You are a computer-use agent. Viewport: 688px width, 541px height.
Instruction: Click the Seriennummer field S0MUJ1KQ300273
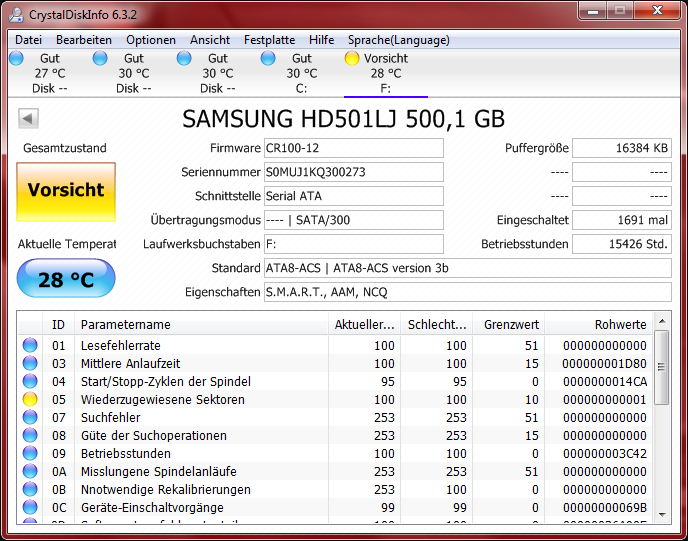[x=354, y=172]
